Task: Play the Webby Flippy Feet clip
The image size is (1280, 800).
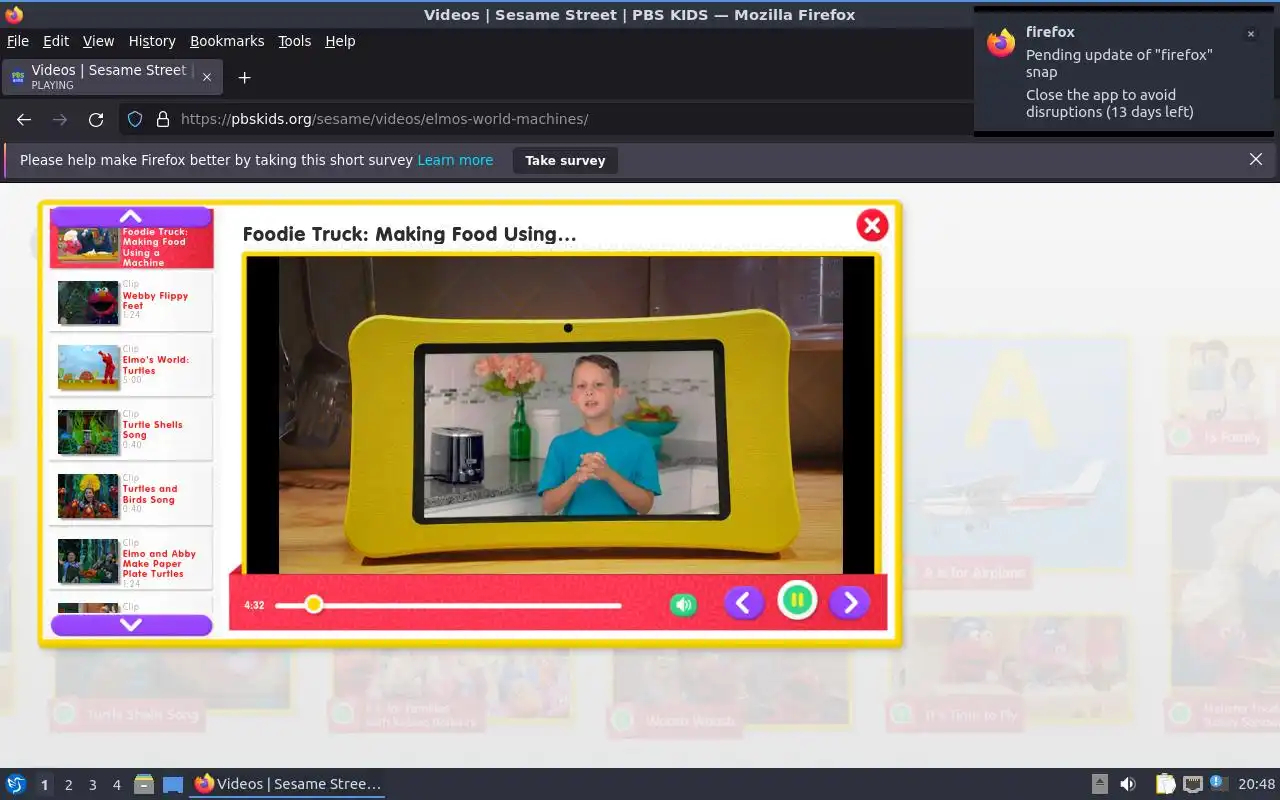Action: (132, 303)
